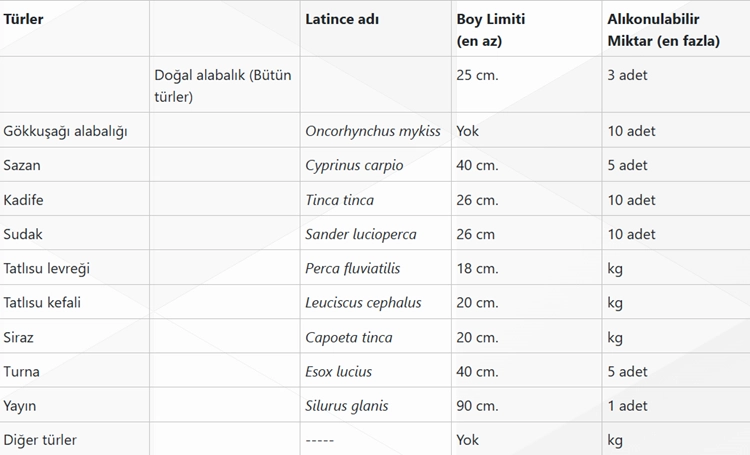This screenshot has height=455, width=750.
Task: Click the "Sazan" row label
Action: click(x=22, y=165)
